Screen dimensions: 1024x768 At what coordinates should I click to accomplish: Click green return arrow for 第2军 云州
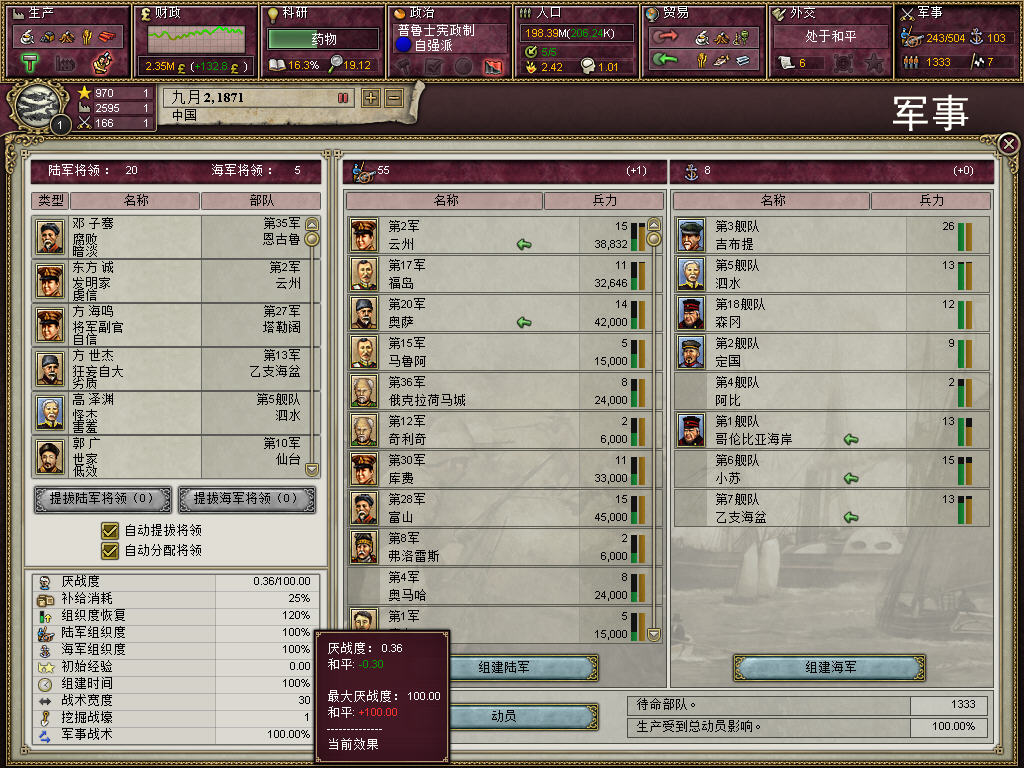[x=524, y=244]
